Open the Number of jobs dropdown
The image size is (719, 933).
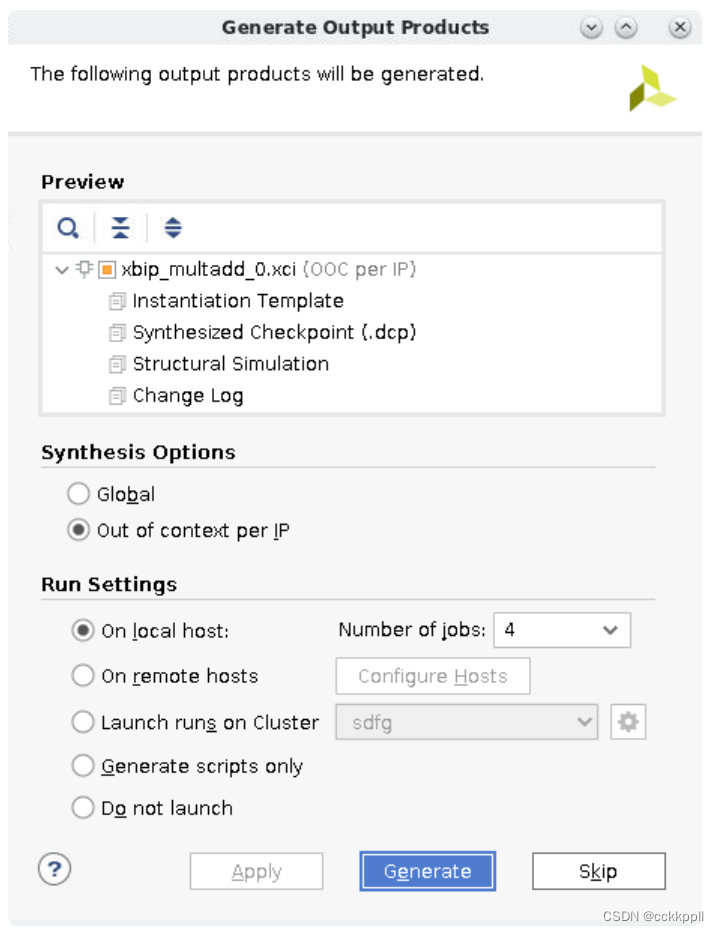(562, 630)
